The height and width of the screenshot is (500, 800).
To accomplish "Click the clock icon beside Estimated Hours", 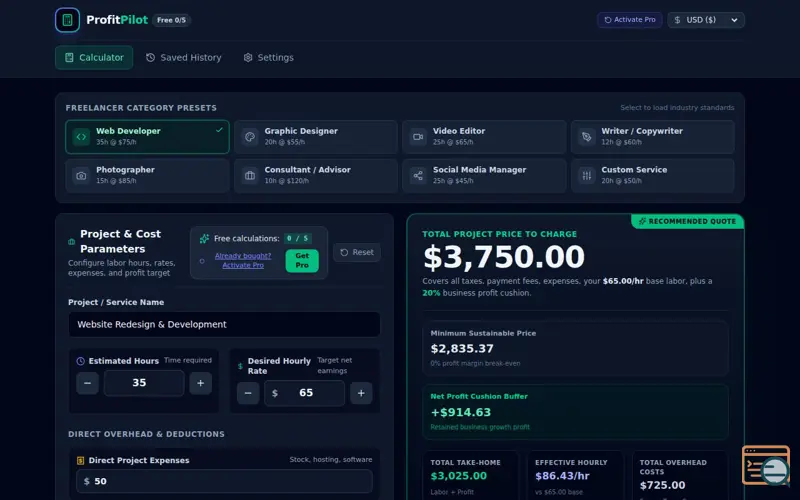I will tap(80, 361).
